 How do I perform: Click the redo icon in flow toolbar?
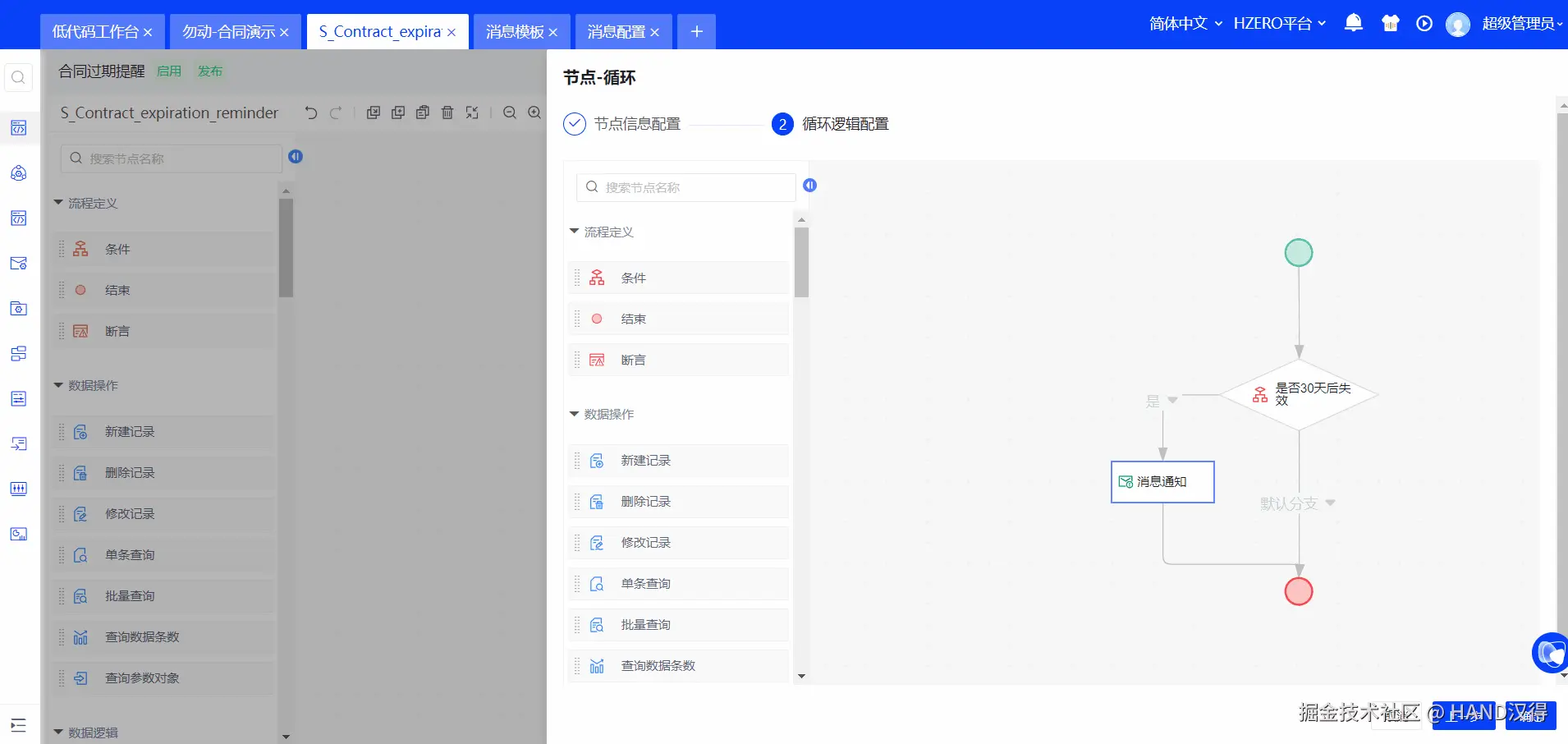(336, 113)
